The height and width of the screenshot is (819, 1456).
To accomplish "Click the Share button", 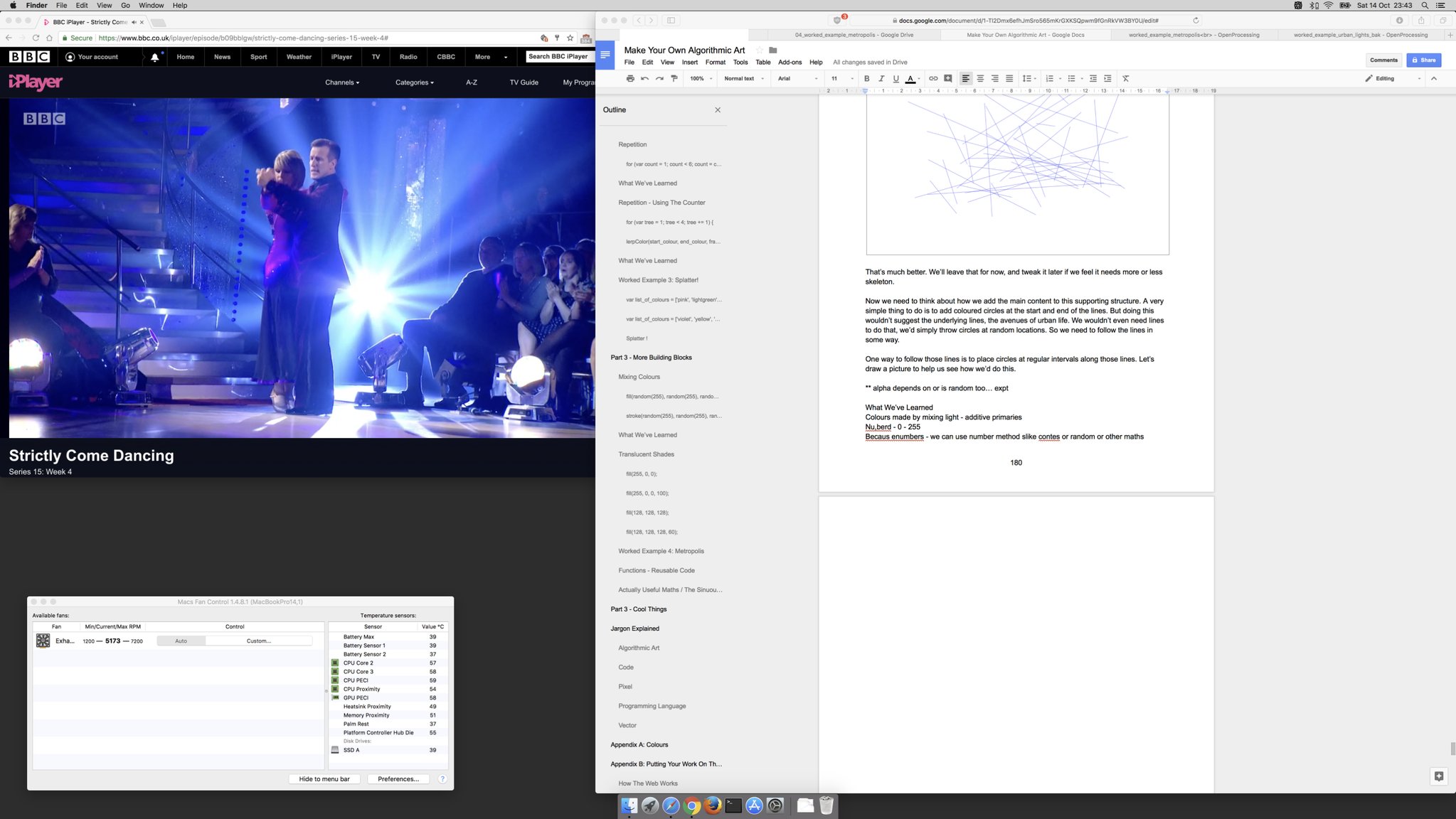I will pyautogui.click(x=1423, y=60).
